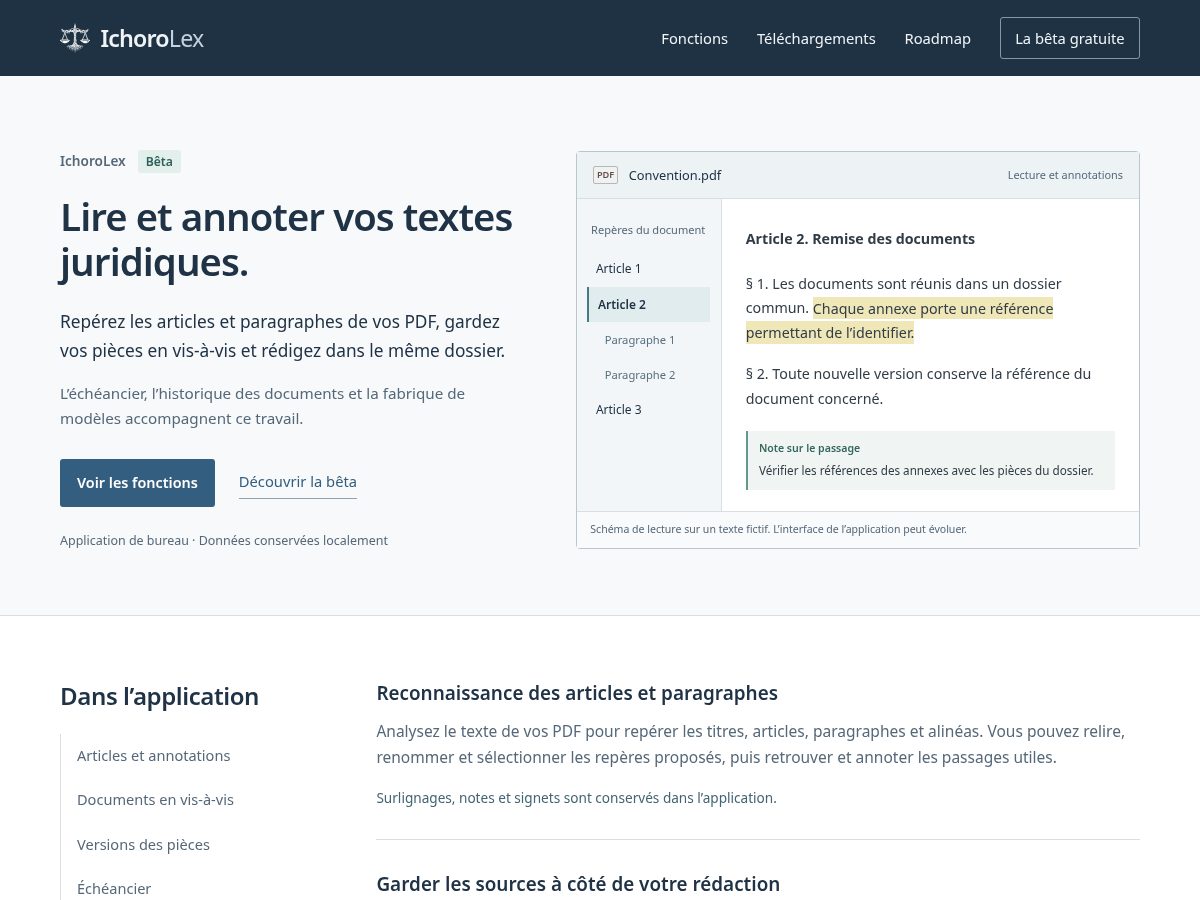The height and width of the screenshot is (900, 1200).
Task: Click the Bêta badge next to IchoroLex
Action: [x=159, y=161]
